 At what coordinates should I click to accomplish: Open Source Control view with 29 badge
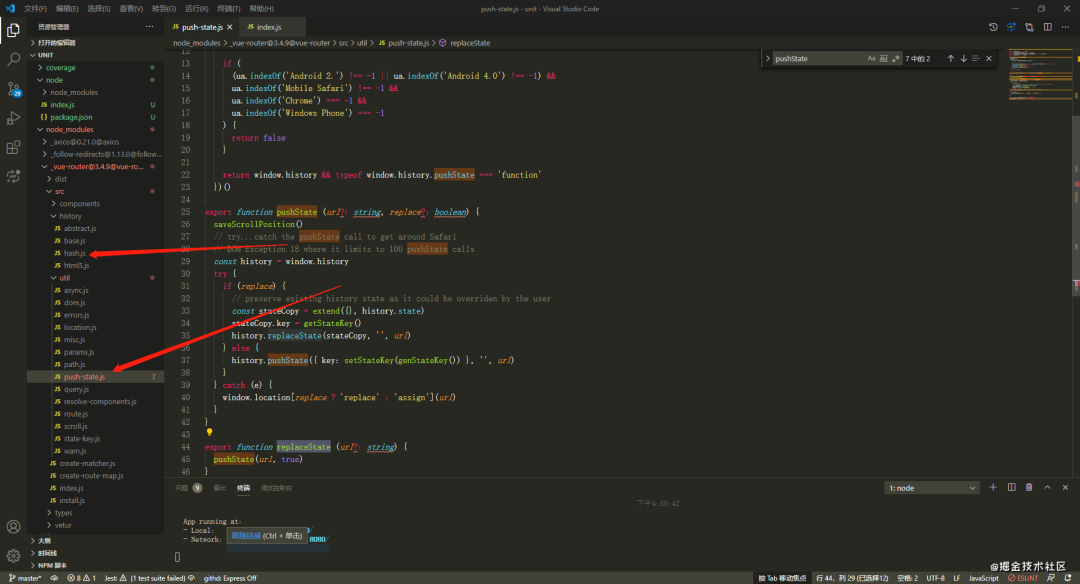coord(13,89)
